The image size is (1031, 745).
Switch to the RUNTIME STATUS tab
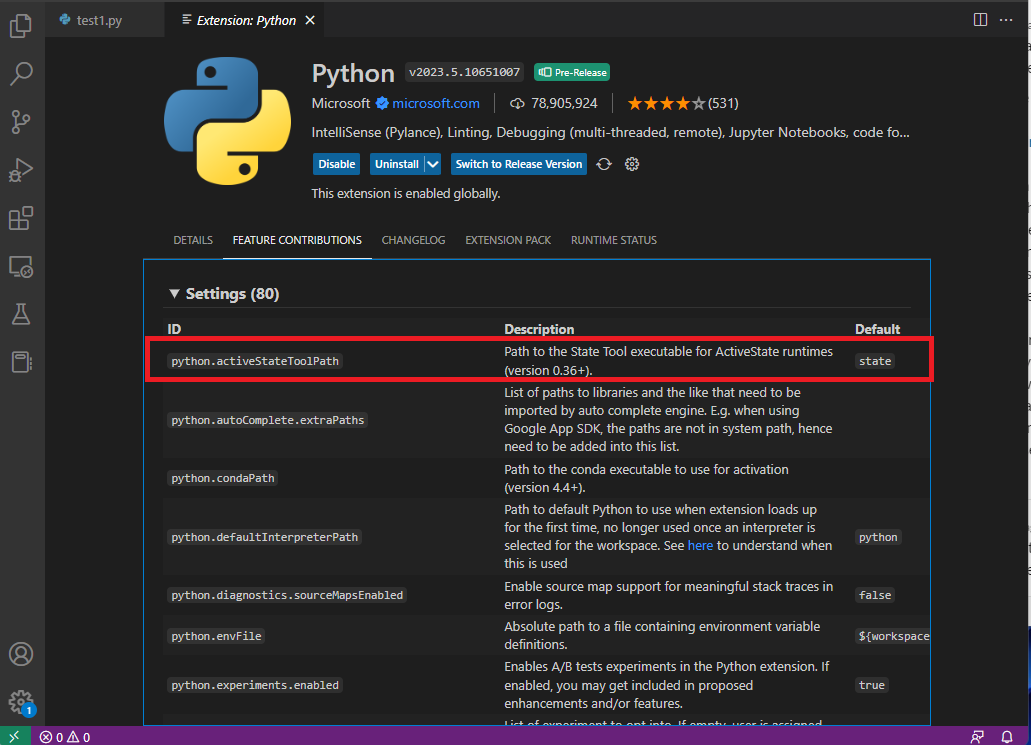click(x=613, y=240)
